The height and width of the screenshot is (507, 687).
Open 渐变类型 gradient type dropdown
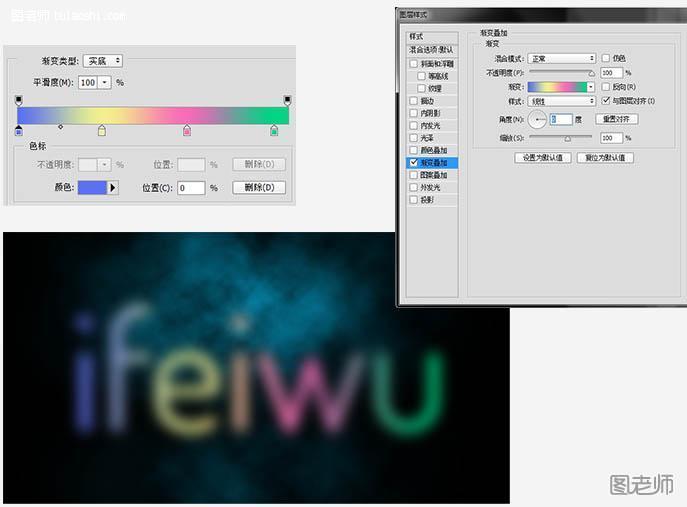point(103,60)
